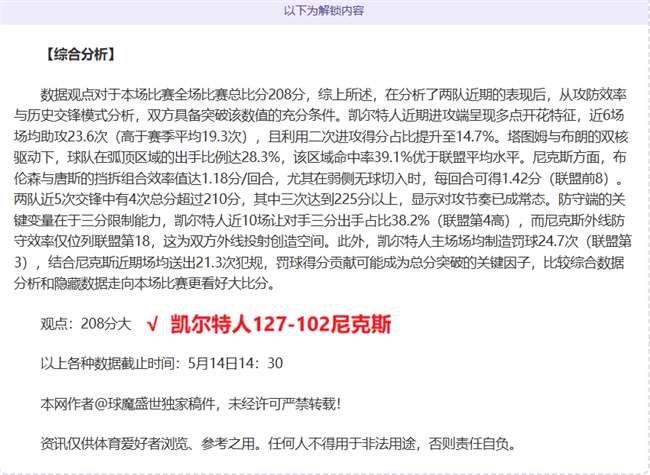Click the final line 分析和隐藏数据走向本场比赛更看好大比分

click(145, 284)
